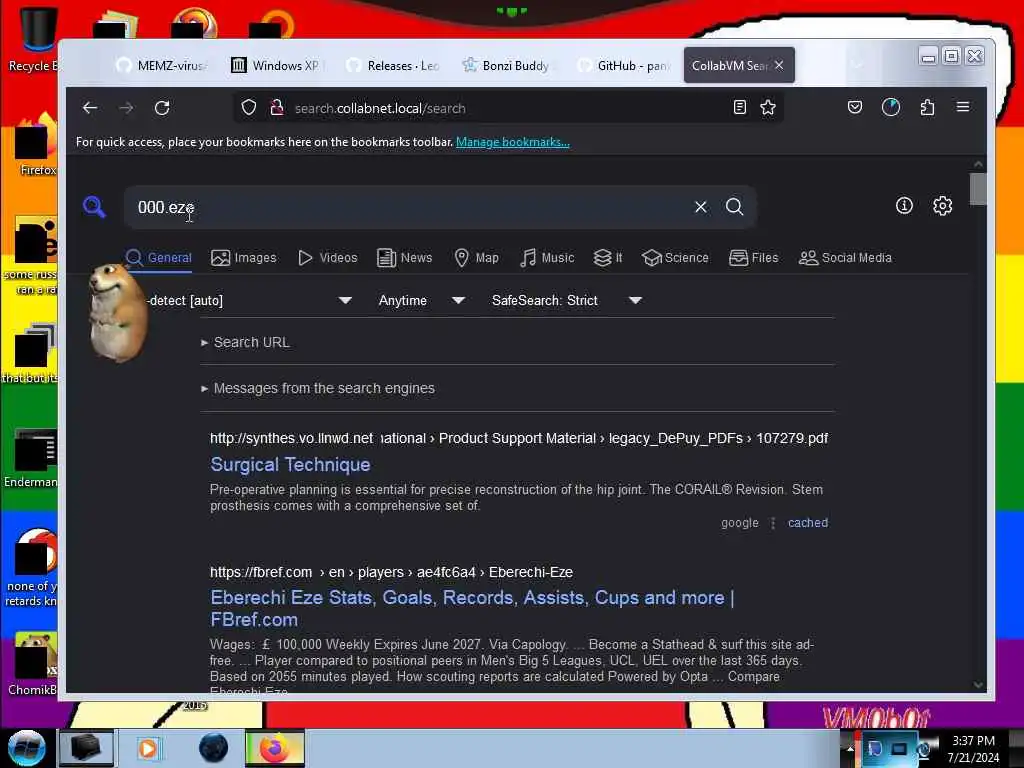This screenshot has height=768, width=1024.
Task: Select the ChomikB desktop icon
Action: [x=33, y=664]
